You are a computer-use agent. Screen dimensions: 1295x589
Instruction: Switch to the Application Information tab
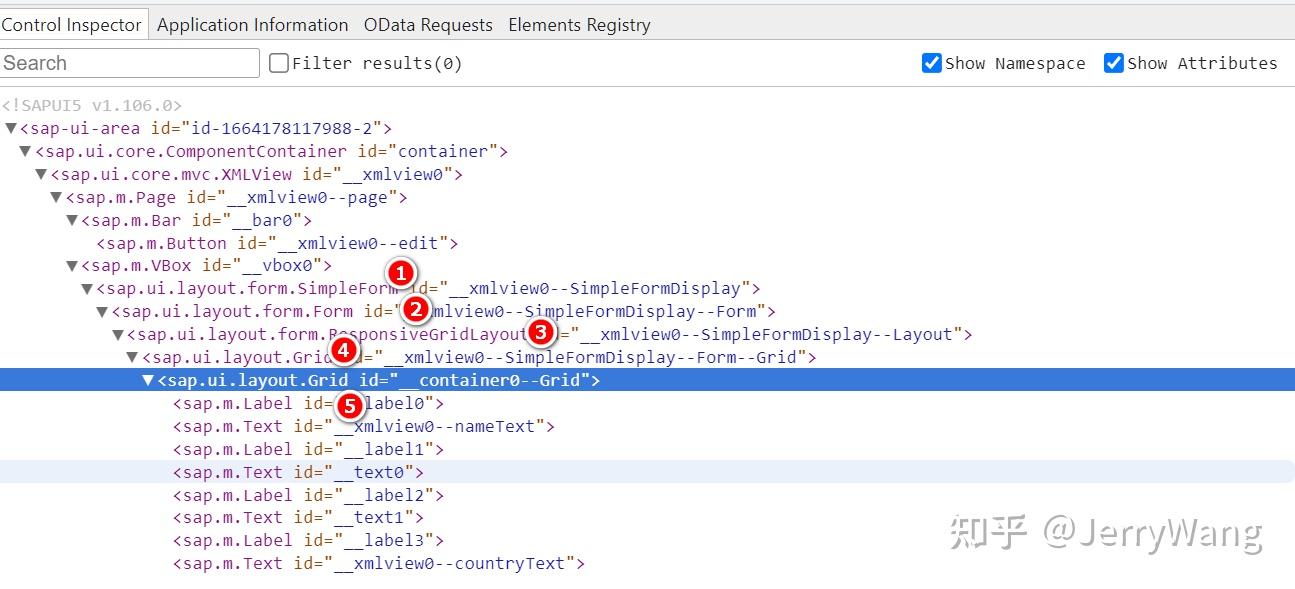pos(251,25)
